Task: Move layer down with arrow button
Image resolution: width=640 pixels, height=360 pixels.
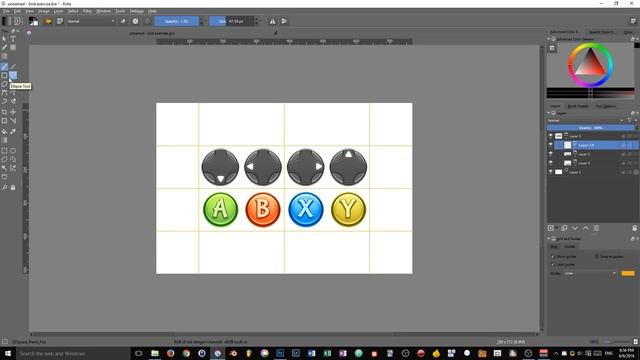Action: [x=575, y=228]
